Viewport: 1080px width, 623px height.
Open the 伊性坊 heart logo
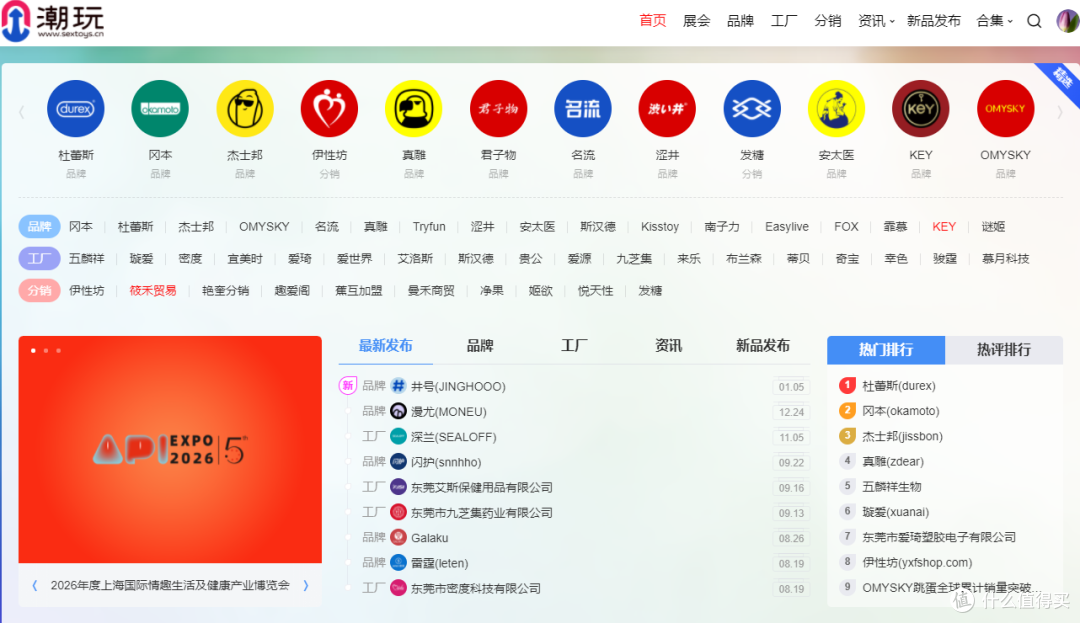click(x=329, y=109)
